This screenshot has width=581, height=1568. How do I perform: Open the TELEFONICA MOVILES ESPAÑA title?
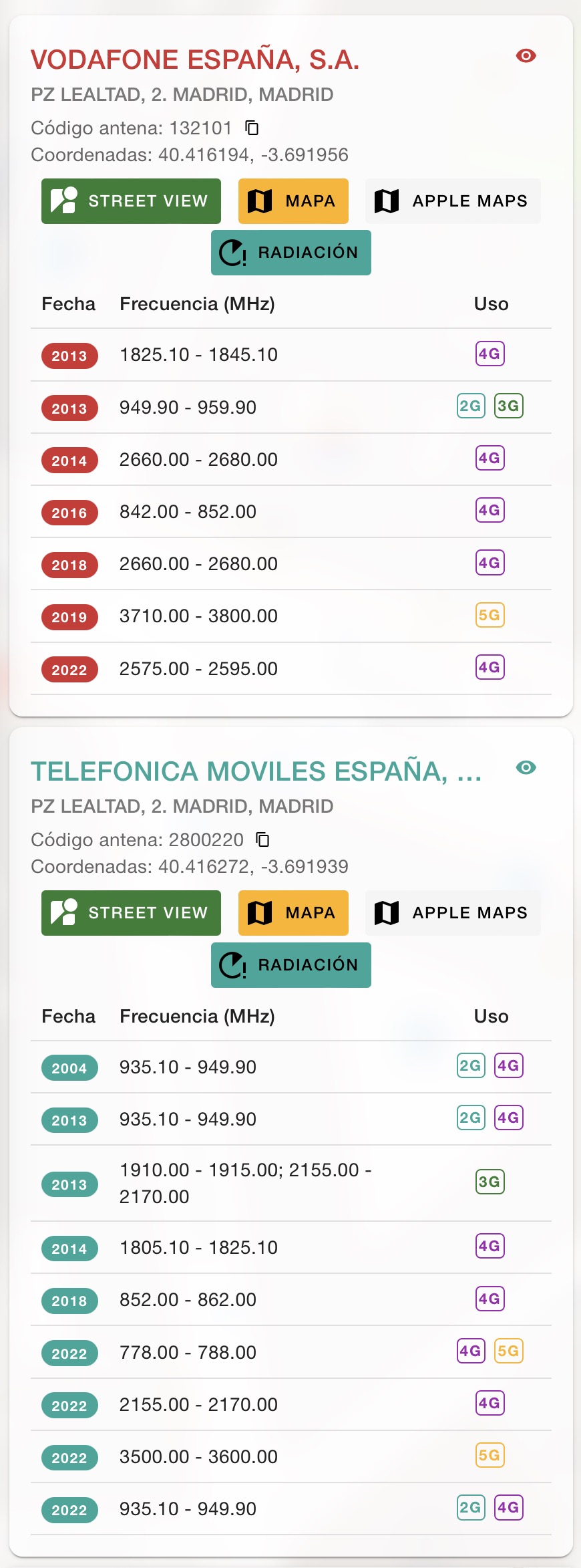pos(256,771)
